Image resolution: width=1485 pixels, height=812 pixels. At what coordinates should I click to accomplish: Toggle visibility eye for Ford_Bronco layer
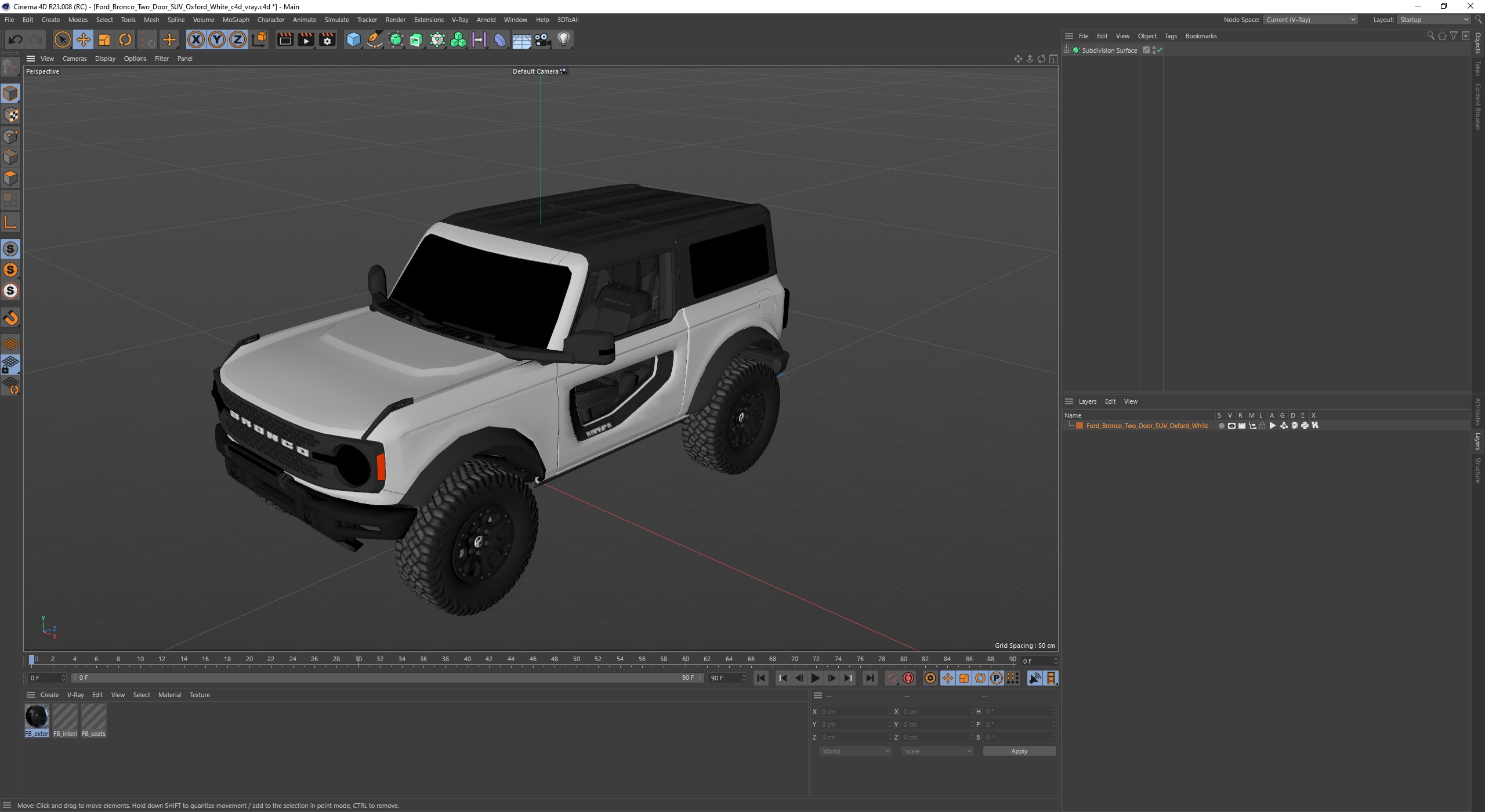coord(1231,426)
